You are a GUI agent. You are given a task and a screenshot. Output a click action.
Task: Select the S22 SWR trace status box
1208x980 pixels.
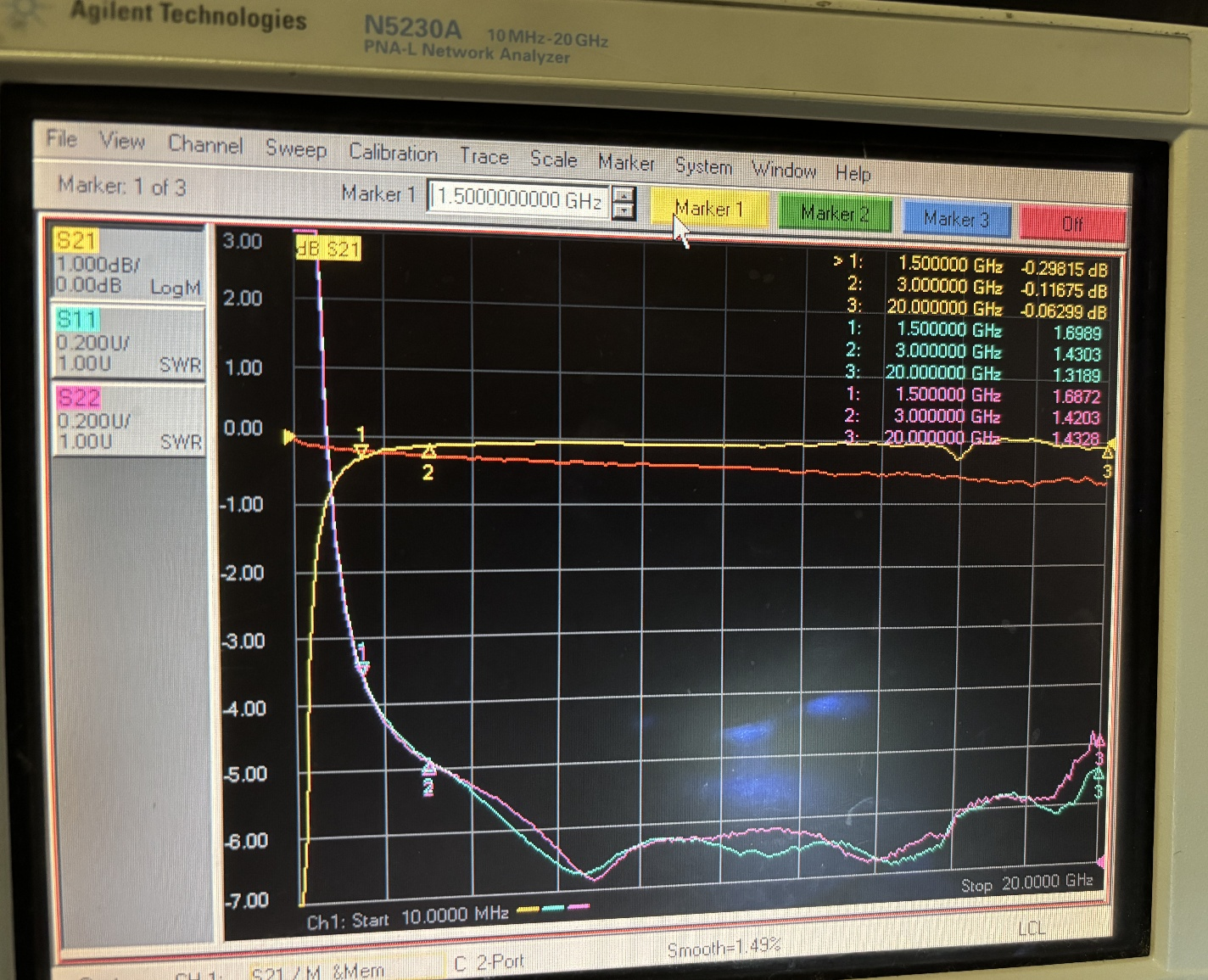[128, 420]
